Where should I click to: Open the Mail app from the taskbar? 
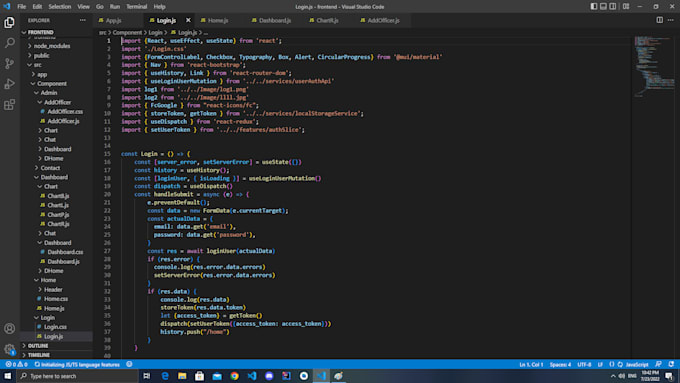tap(217, 376)
